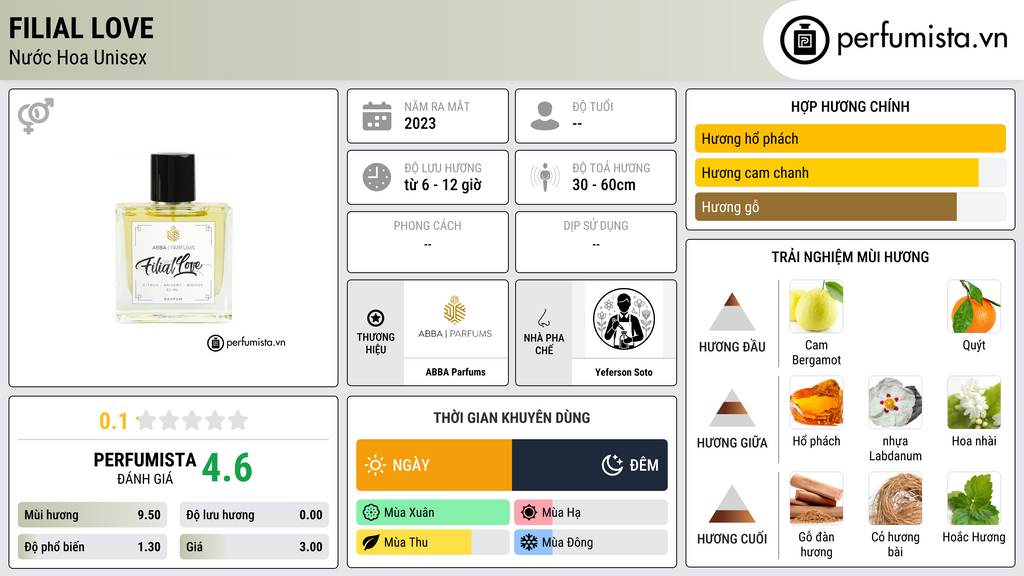Click the Hương gỗ accord bar
The height and width of the screenshot is (576, 1024).
pyautogui.click(x=850, y=206)
